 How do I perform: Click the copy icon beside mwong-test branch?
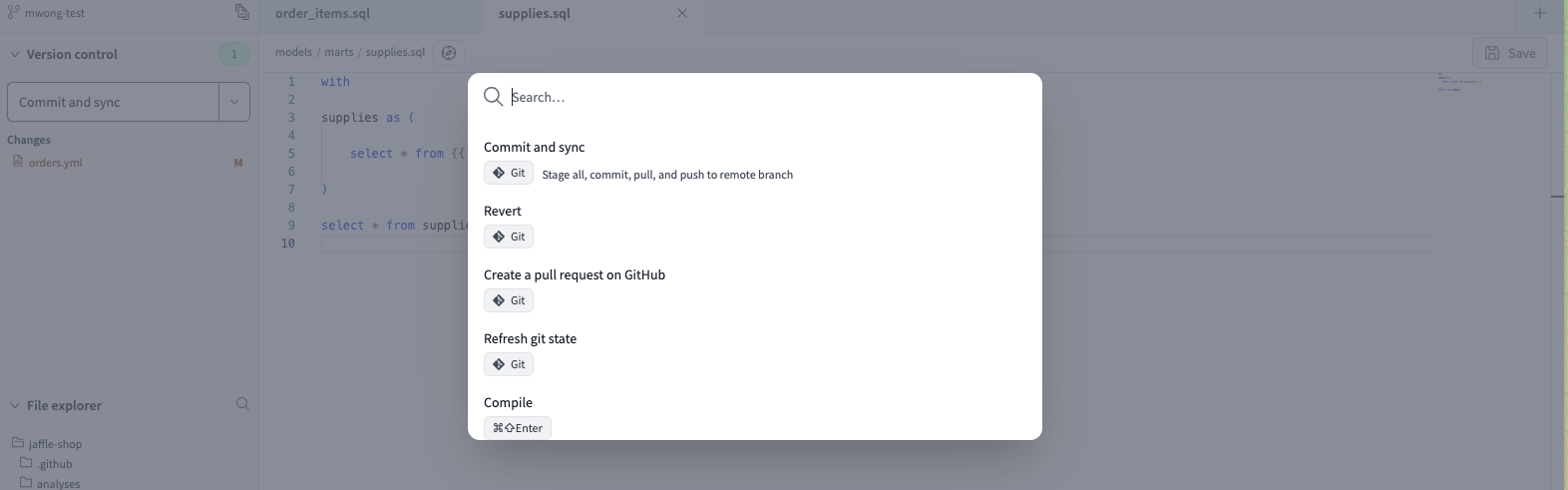[241, 12]
